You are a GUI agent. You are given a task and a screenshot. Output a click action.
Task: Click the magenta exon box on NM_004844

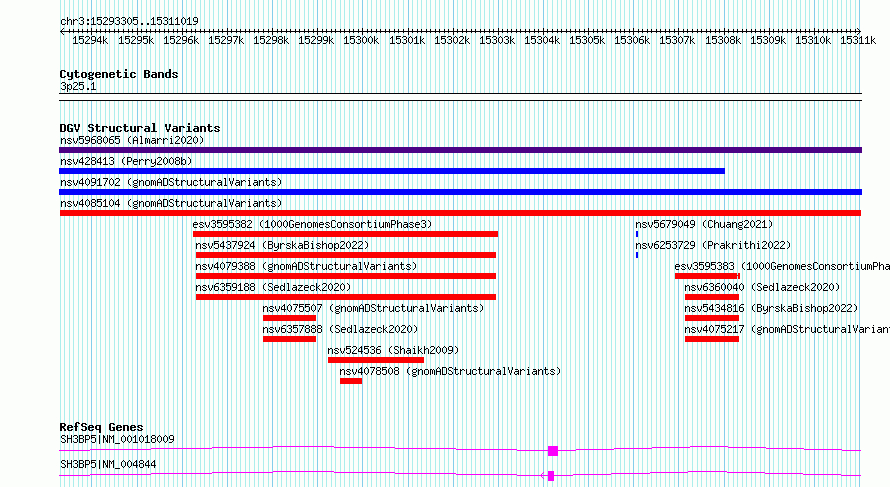[x=551, y=476]
